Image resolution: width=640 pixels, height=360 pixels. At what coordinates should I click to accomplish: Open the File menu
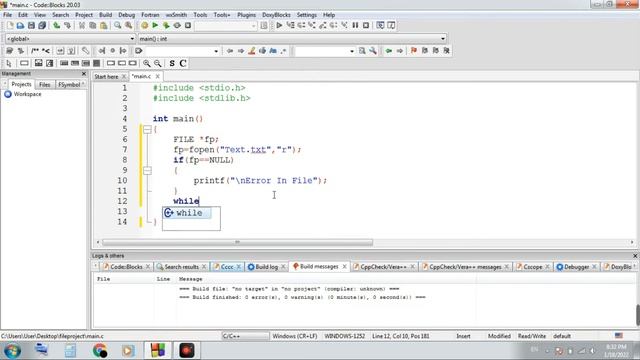pyautogui.click(x=7, y=15)
